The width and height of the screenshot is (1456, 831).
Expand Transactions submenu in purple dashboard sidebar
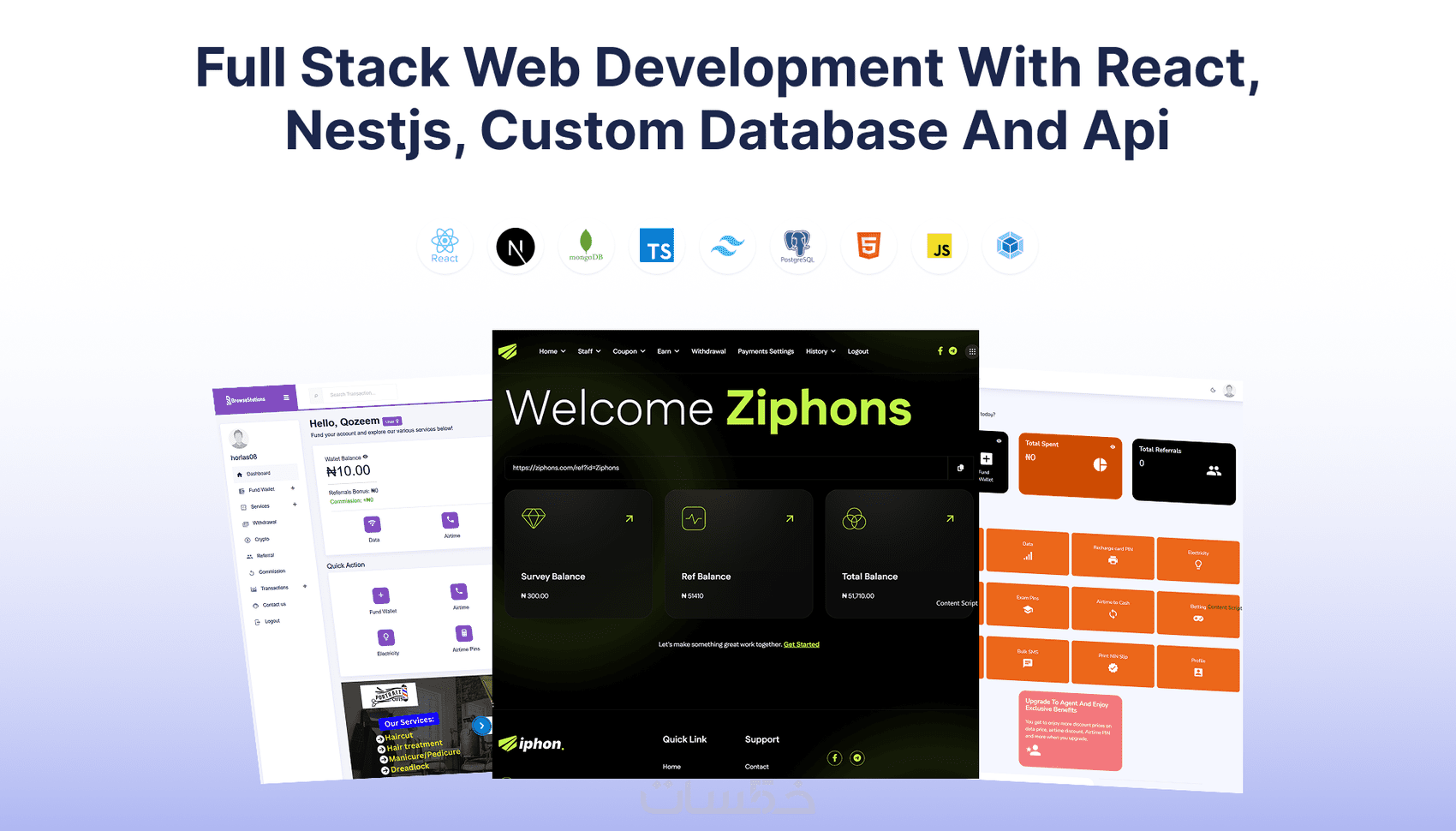tap(305, 587)
